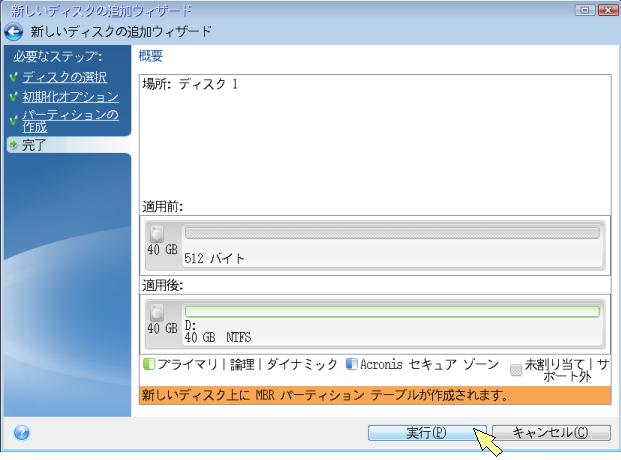This screenshot has height=460, width=621.
Task: Open パーティションの作成 step link
Action: pyautogui.click(x=70, y=121)
